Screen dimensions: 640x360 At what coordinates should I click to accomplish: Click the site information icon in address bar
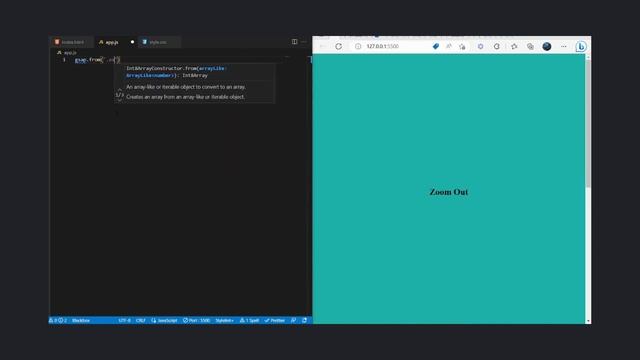[x=358, y=47]
